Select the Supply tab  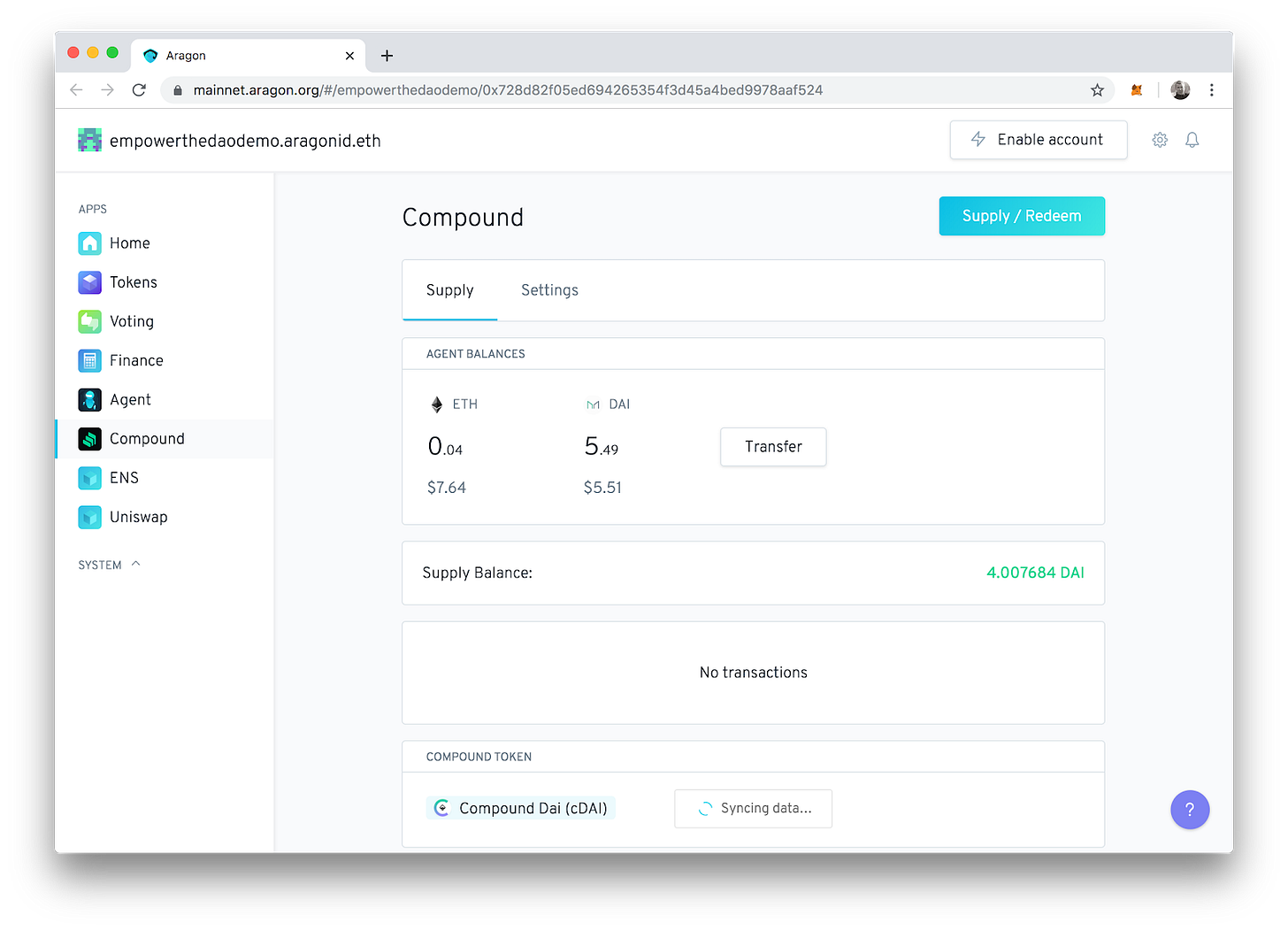point(449,290)
